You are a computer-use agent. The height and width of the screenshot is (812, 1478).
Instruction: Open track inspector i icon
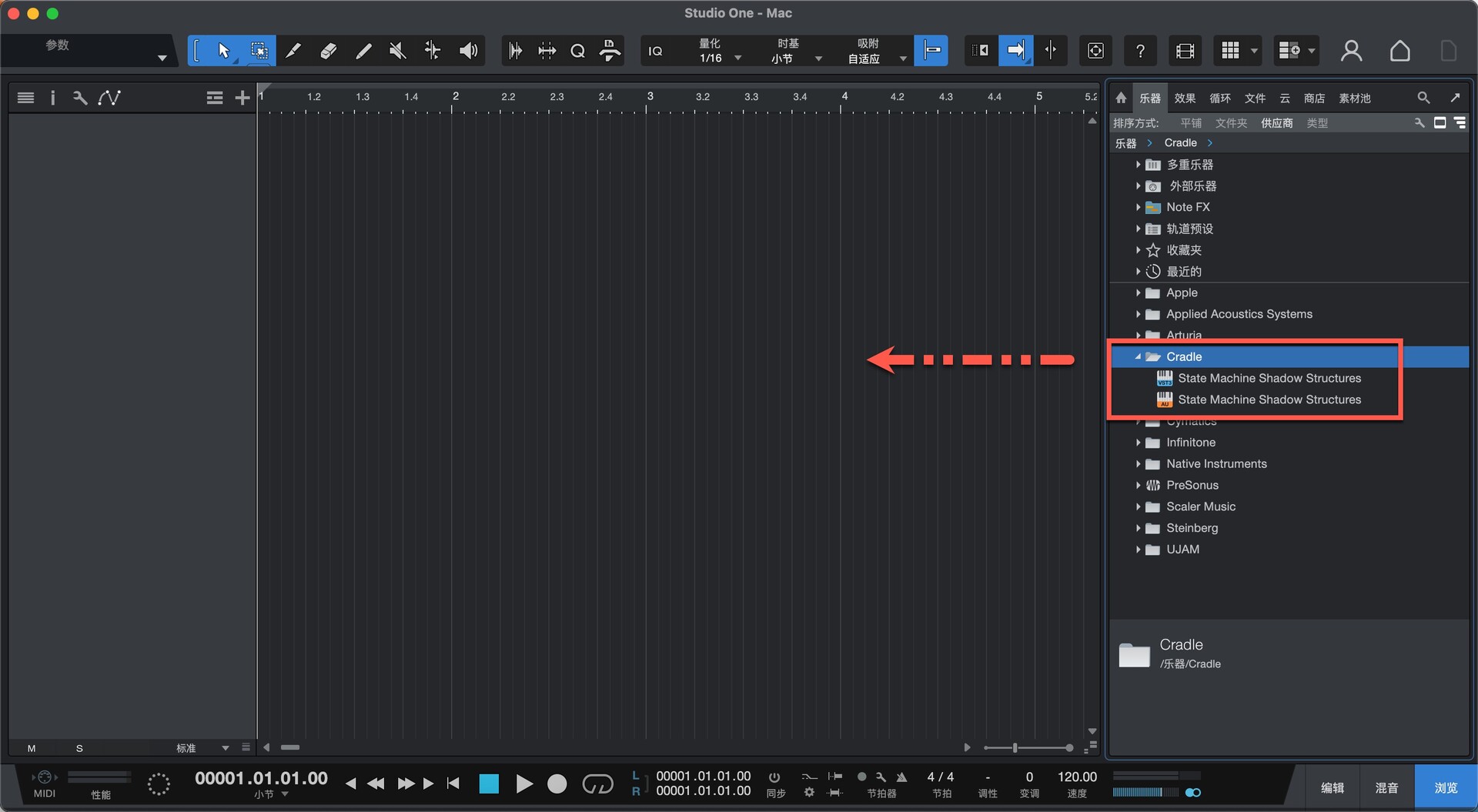click(52, 98)
